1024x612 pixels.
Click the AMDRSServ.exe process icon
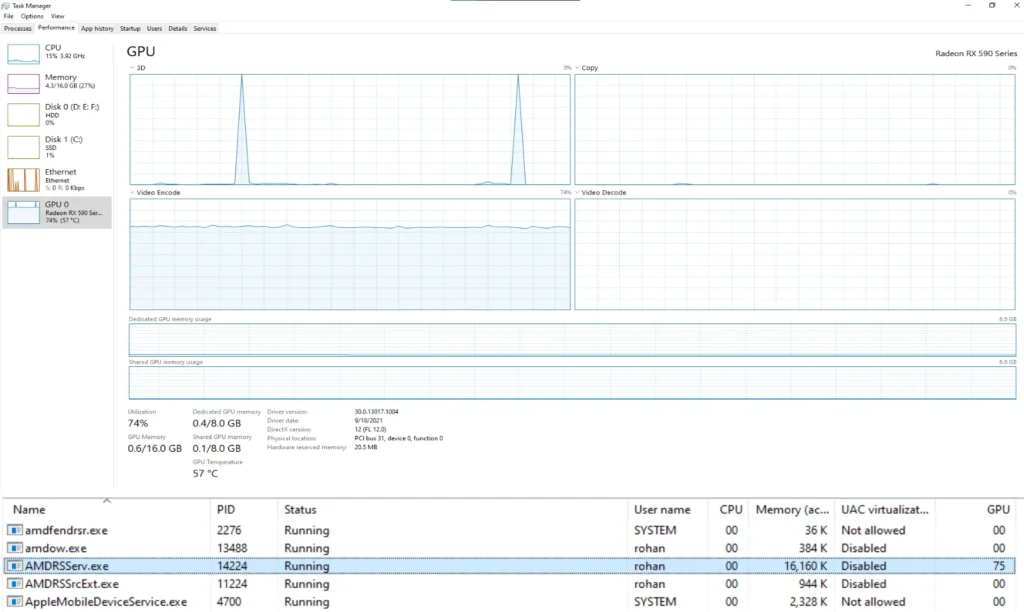(15, 566)
